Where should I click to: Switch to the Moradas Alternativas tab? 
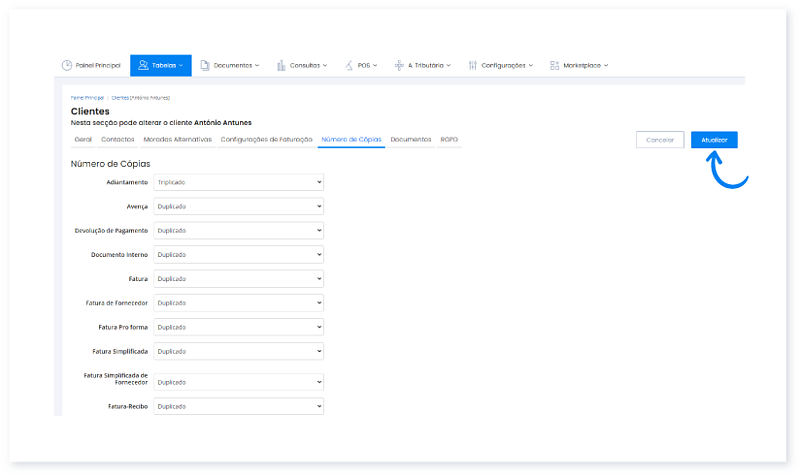point(178,139)
